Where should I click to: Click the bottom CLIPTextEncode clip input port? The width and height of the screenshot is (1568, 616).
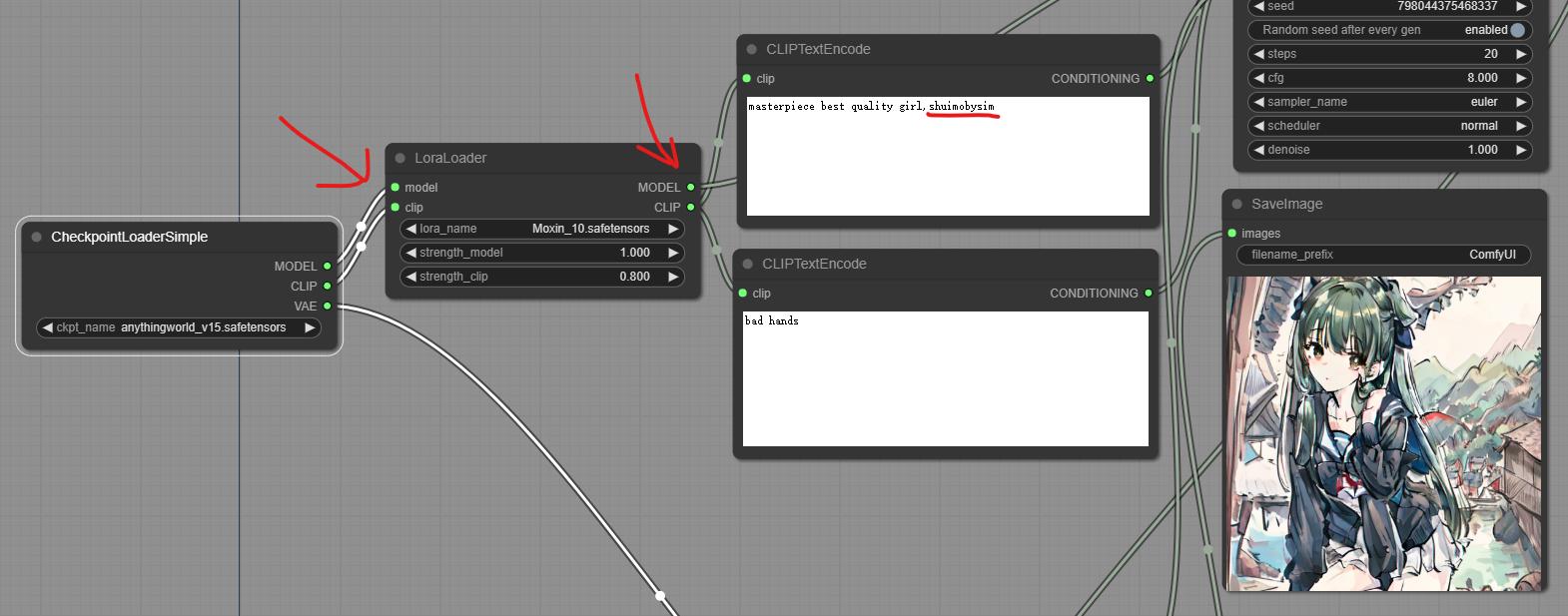point(743,293)
